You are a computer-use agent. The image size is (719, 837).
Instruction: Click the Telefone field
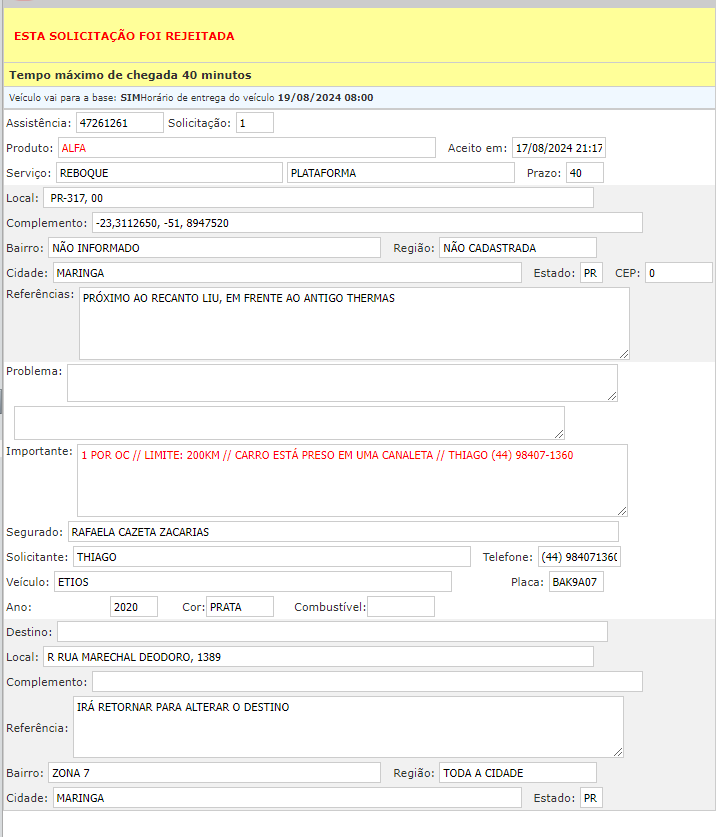pyautogui.click(x=579, y=557)
